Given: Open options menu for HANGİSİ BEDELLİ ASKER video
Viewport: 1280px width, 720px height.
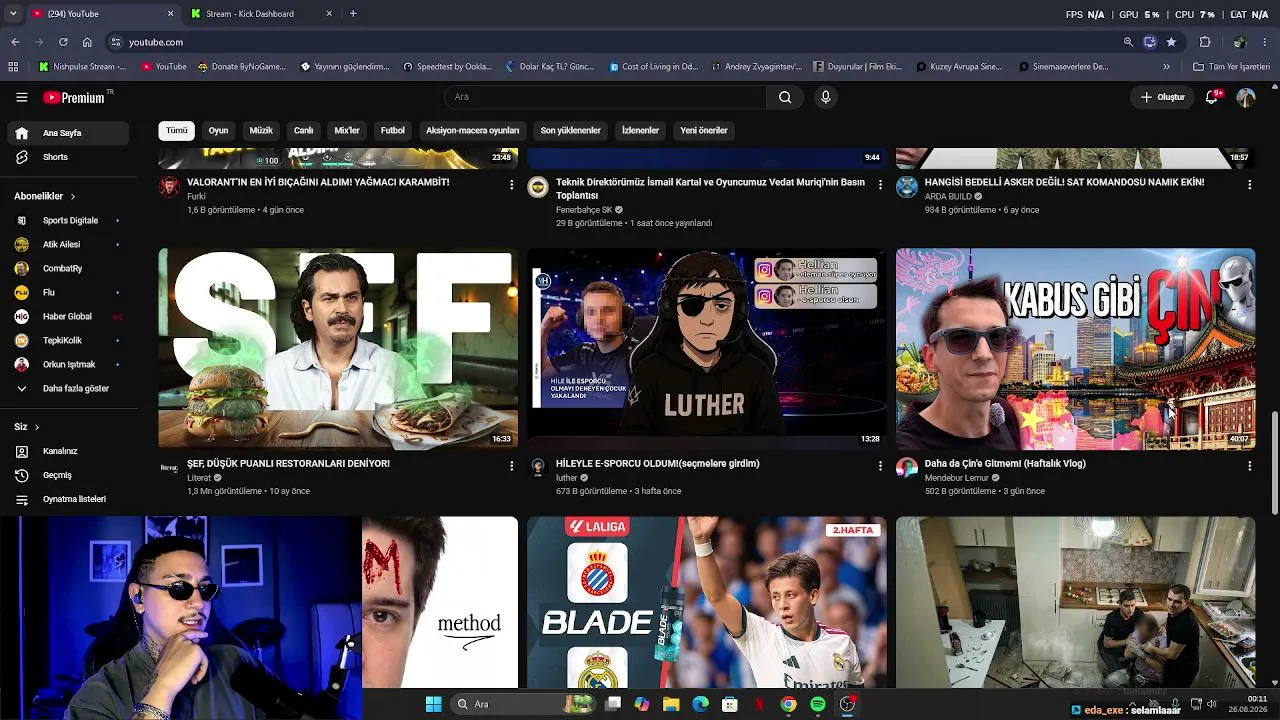Looking at the screenshot, I should [x=1249, y=185].
